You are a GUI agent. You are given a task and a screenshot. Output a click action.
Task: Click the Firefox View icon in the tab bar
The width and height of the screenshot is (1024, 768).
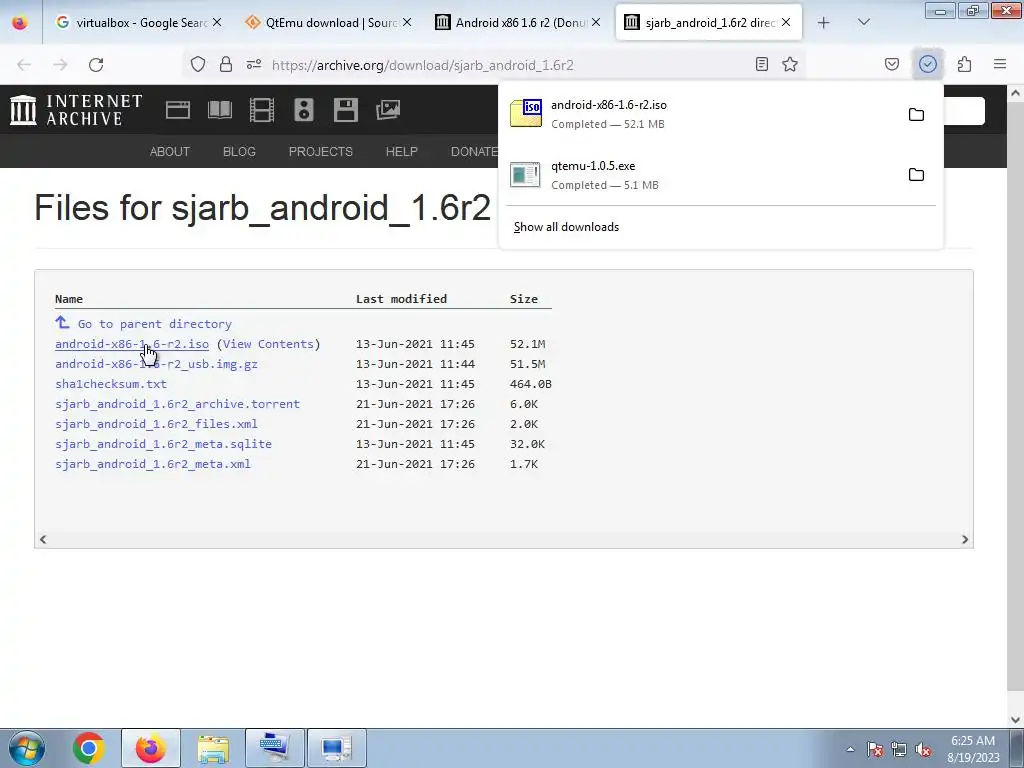click(20, 22)
